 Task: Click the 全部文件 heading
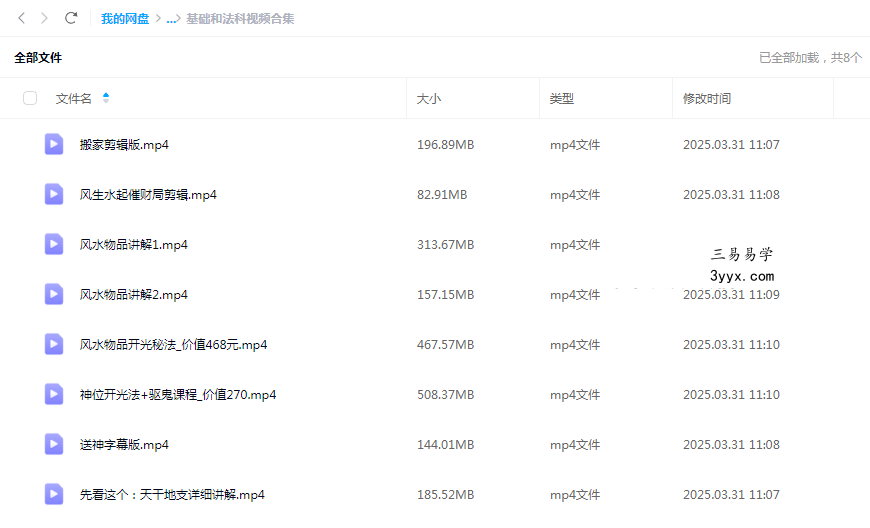tap(38, 58)
